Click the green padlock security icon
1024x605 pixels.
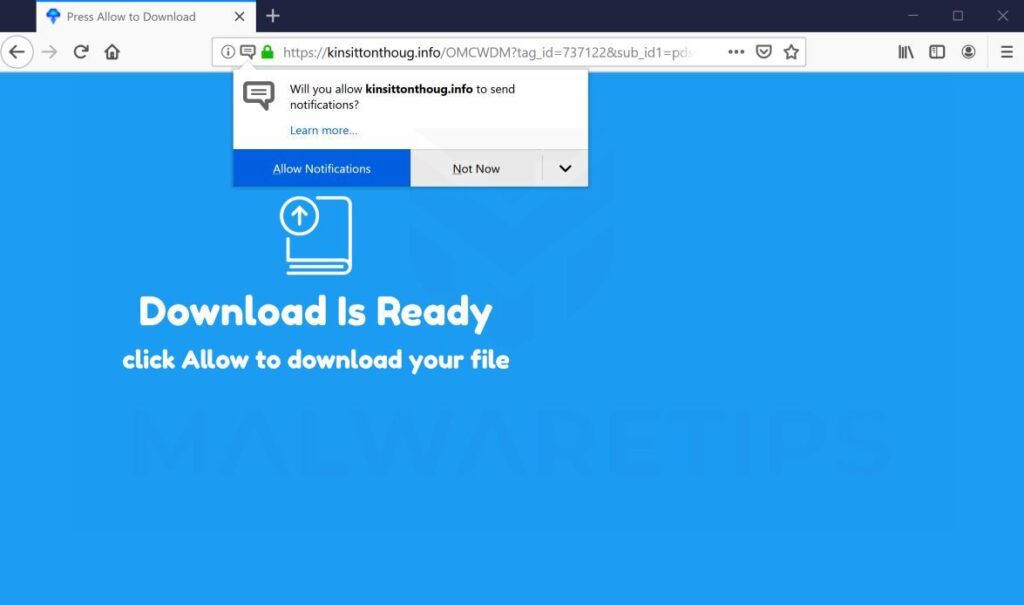coord(268,51)
